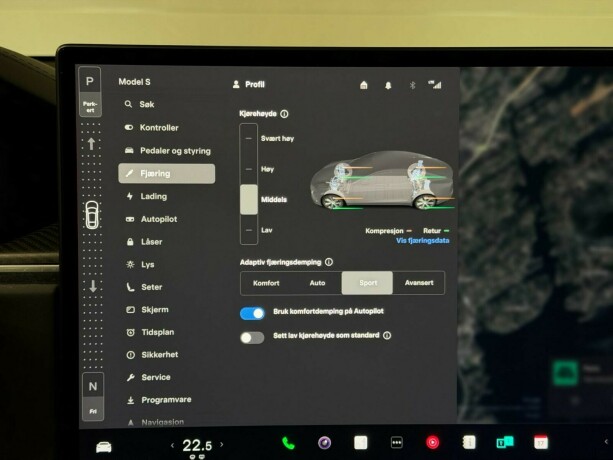Toggle Sett lav kjørehøyde som standard
The image size is (613, 460).
[x=252, y=338]
